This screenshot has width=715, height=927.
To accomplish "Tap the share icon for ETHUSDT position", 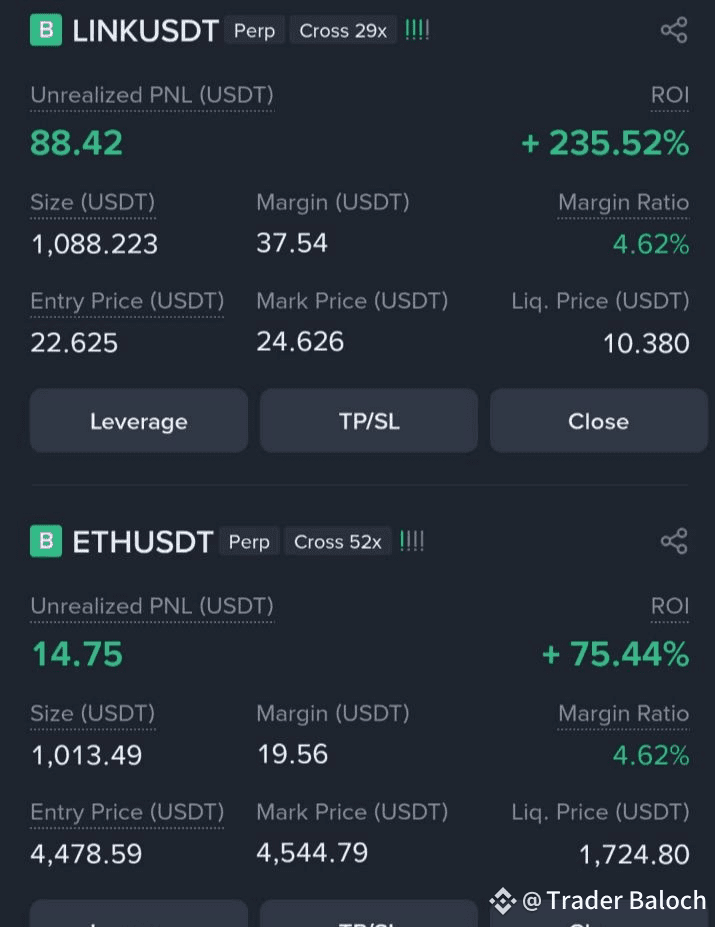I will pyautogui.click(x=674, y=541).
